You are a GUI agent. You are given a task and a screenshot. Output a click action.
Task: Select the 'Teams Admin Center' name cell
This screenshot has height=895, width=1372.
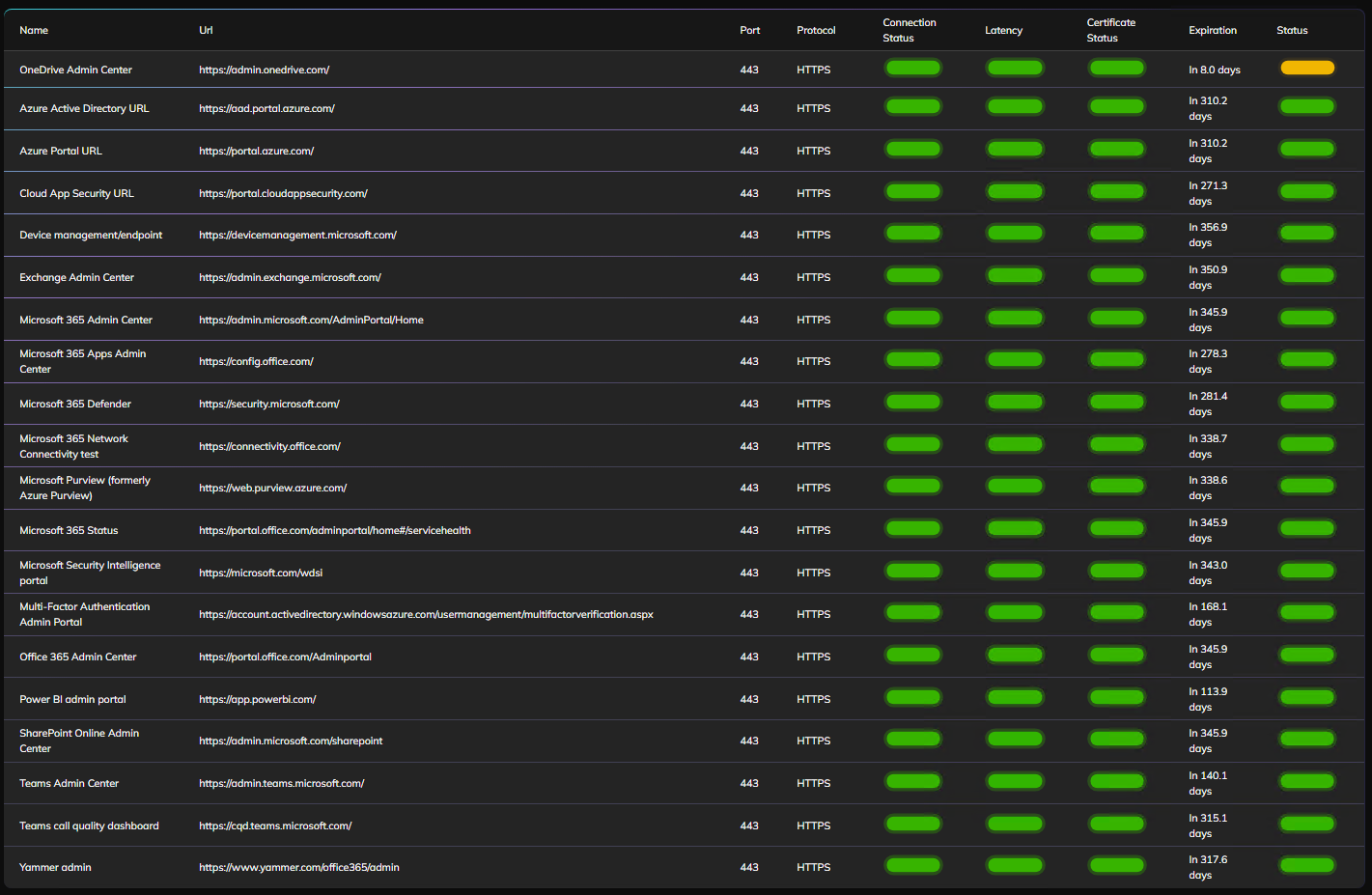point(70,783)
